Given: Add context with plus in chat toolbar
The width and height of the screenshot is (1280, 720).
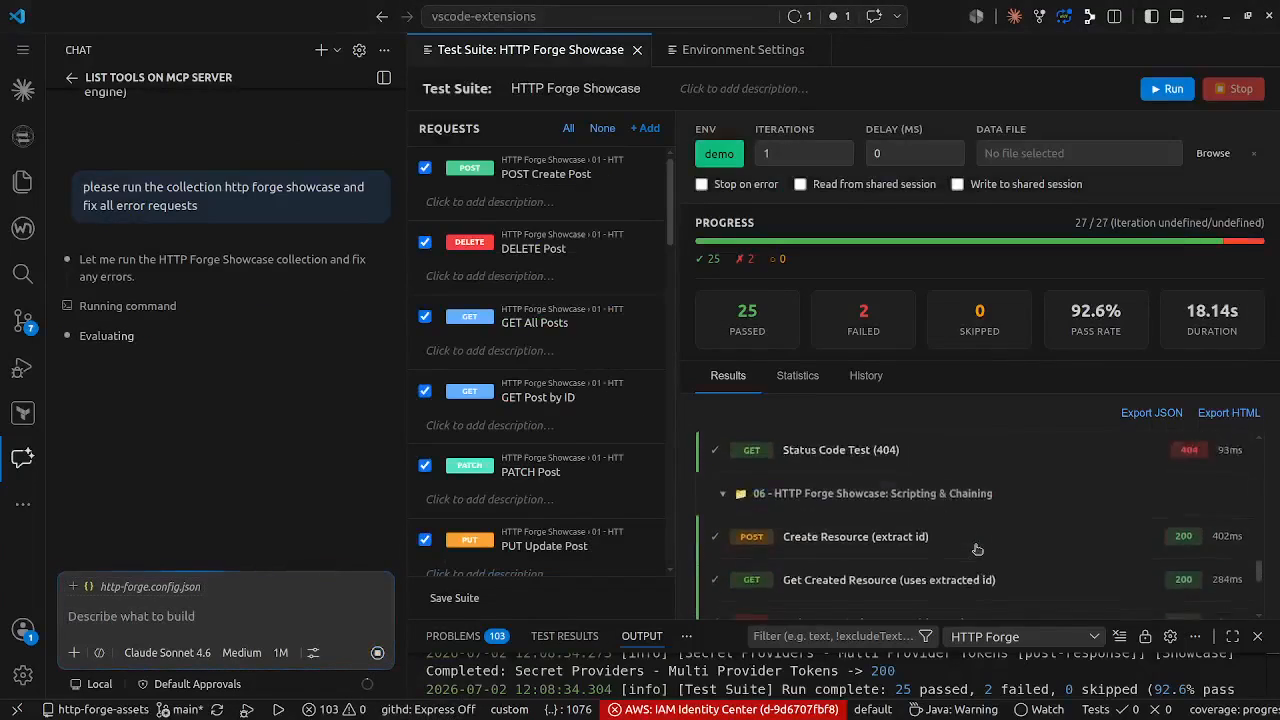Looking at the screenshot, I should (74, 653).
